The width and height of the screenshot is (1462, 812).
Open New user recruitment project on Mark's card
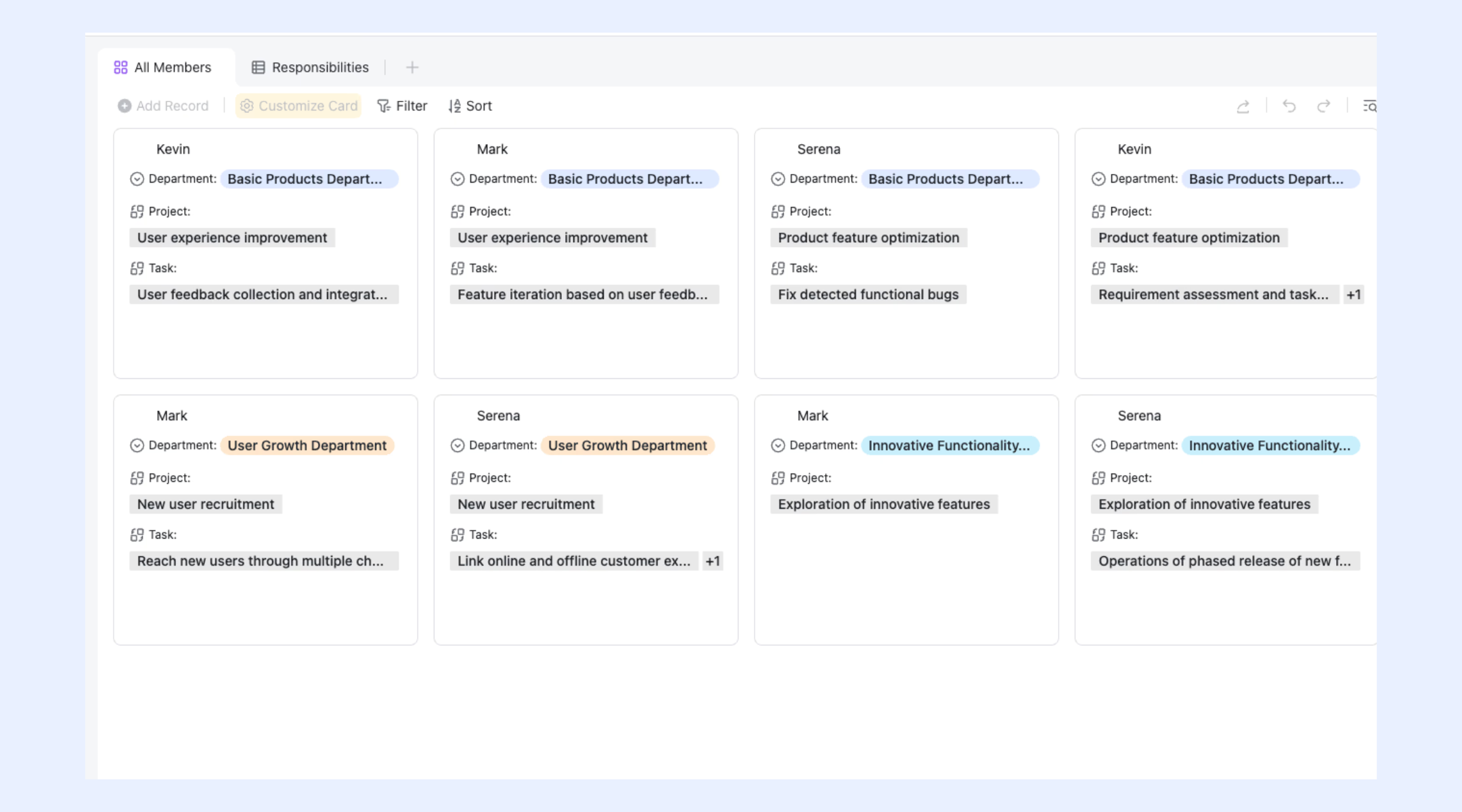[206, 505]
